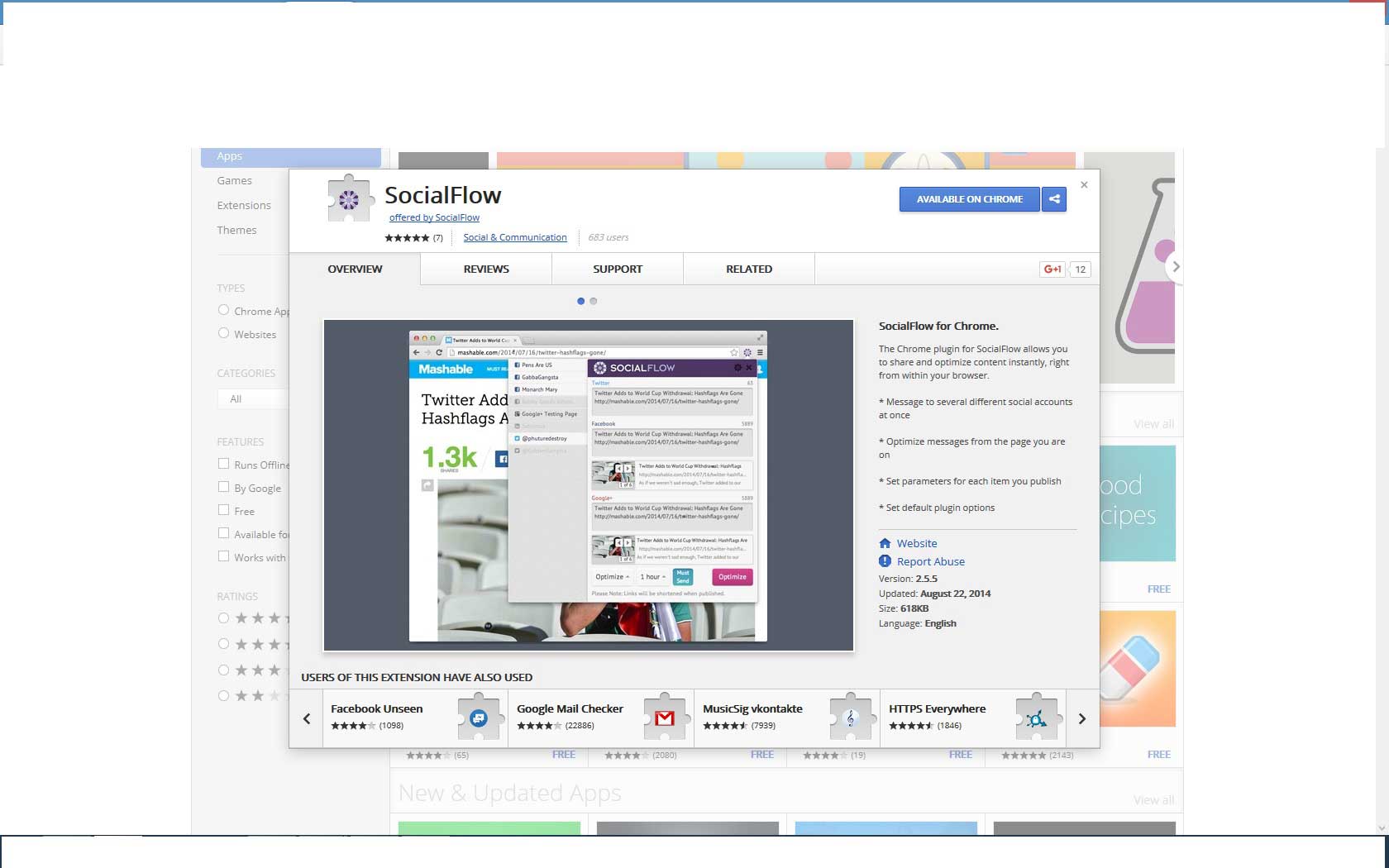1389x868 pixels.
Task: Click the '683 users' count text
Action: point(609,238)
